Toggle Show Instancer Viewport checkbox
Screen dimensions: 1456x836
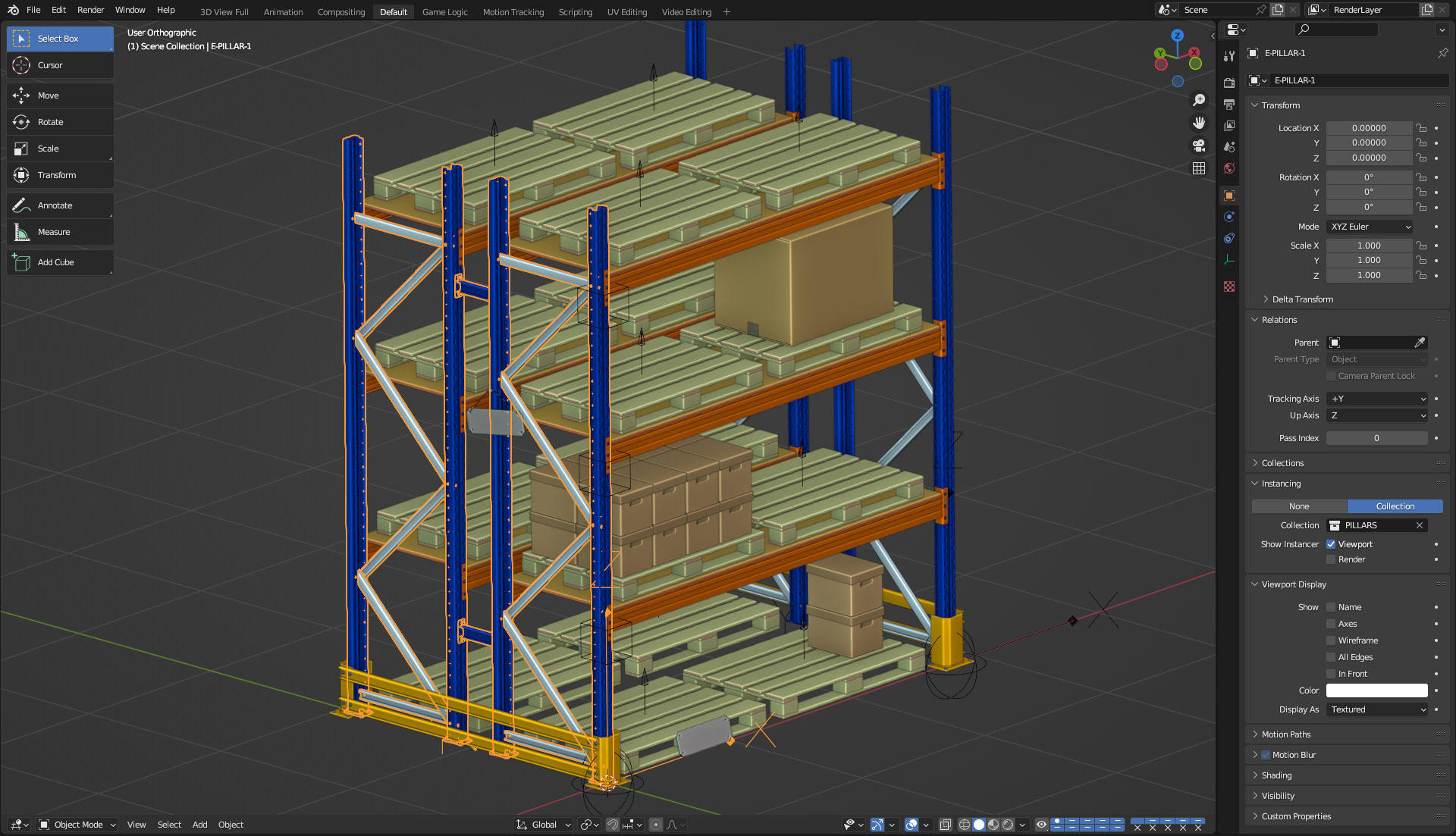(x=1331, y=544)
